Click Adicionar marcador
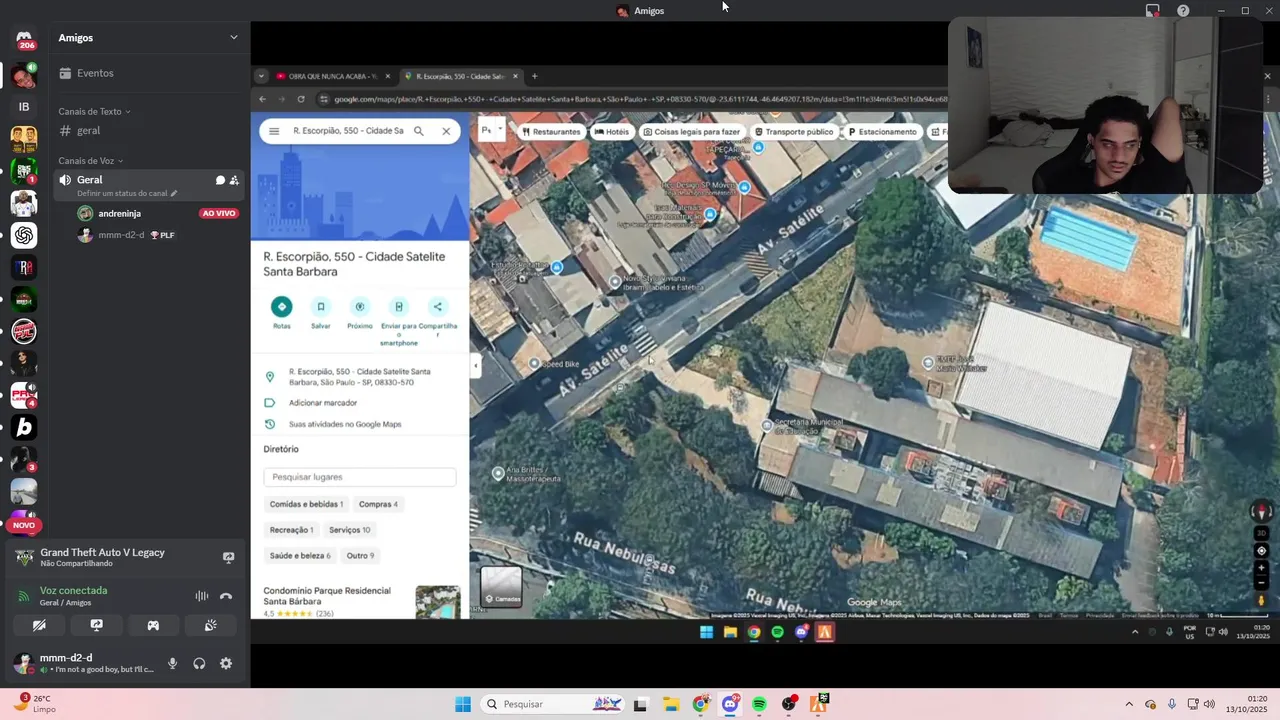The width and height of the screenshot is (1280, 720). pyautogui.click(x=323, y=403)
